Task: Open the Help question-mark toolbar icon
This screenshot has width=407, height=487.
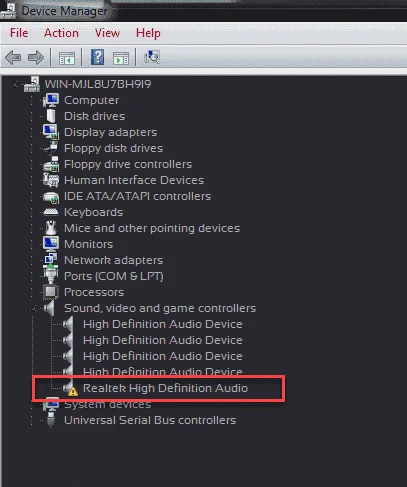Action: click(97, 57)
